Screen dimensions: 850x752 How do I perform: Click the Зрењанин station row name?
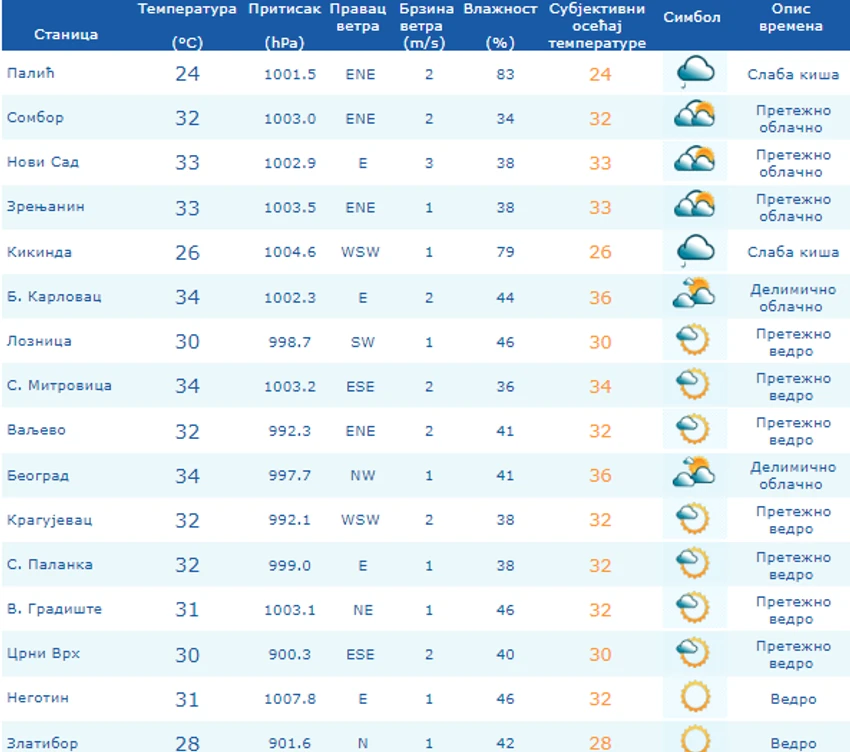tap(46, 207)
